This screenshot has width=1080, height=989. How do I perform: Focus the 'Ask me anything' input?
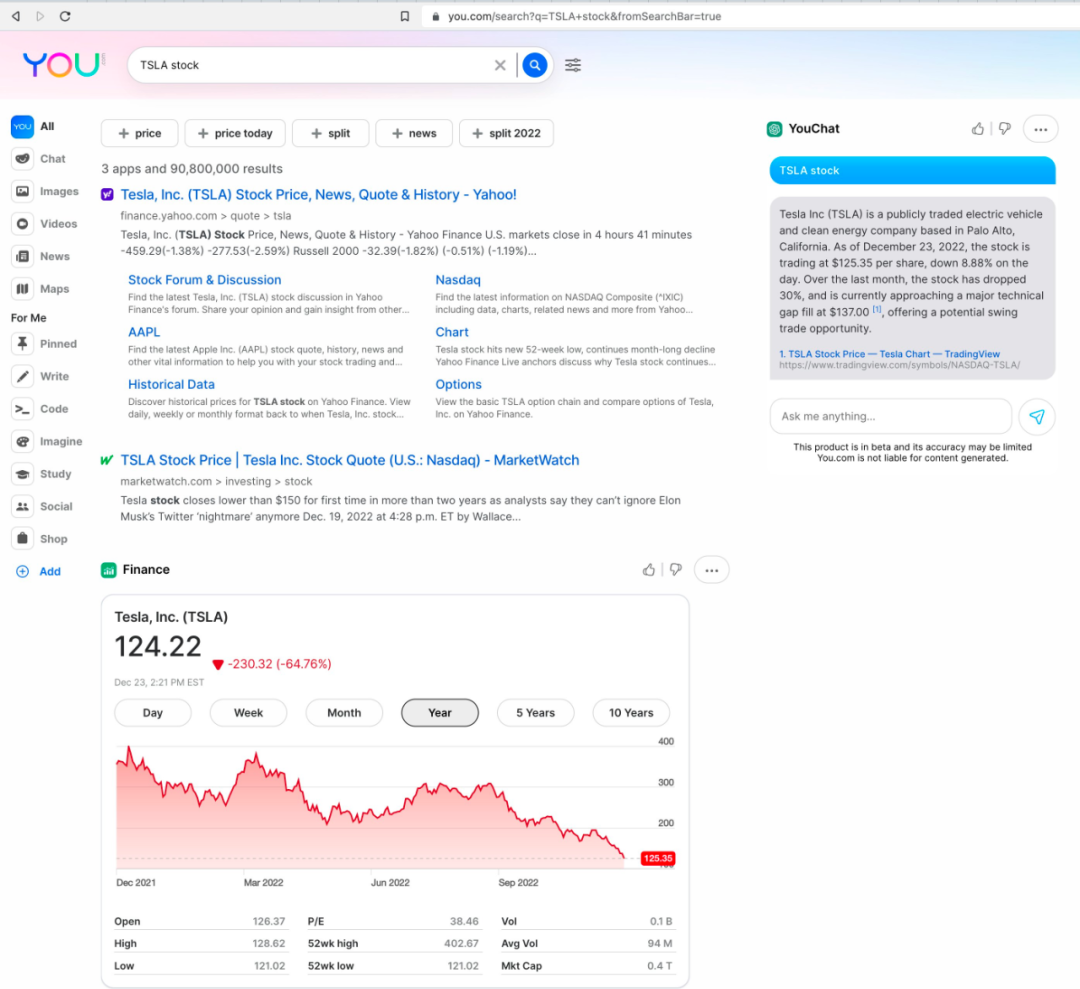pos(891,416)
